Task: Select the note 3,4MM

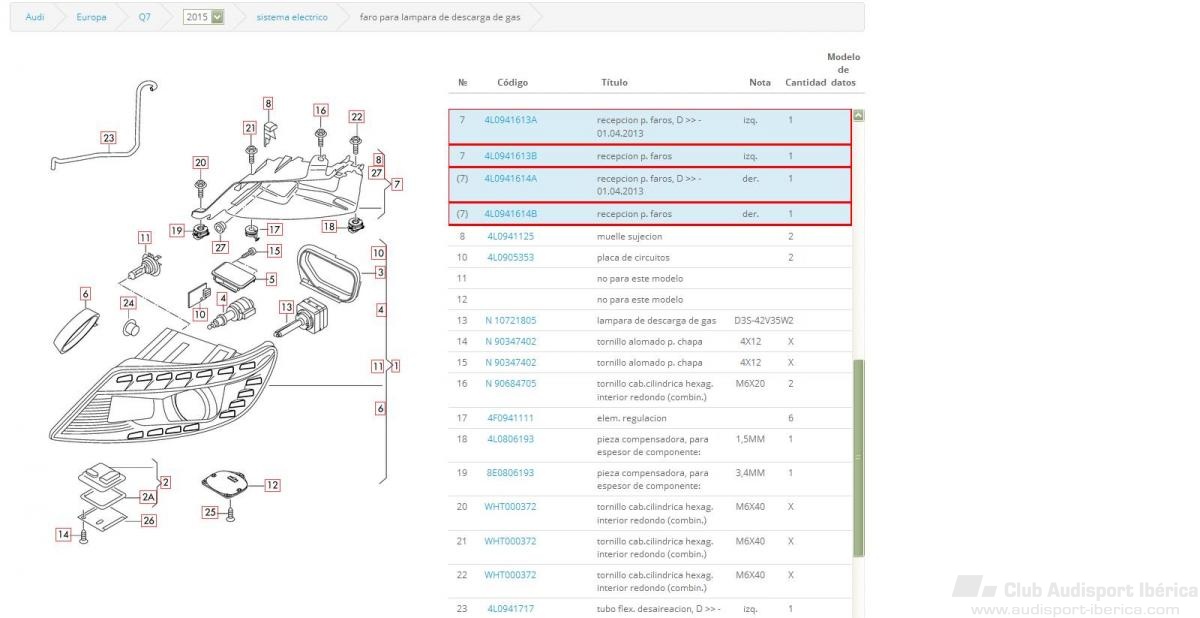Action: pyautogui.click(x=750, y=473)
